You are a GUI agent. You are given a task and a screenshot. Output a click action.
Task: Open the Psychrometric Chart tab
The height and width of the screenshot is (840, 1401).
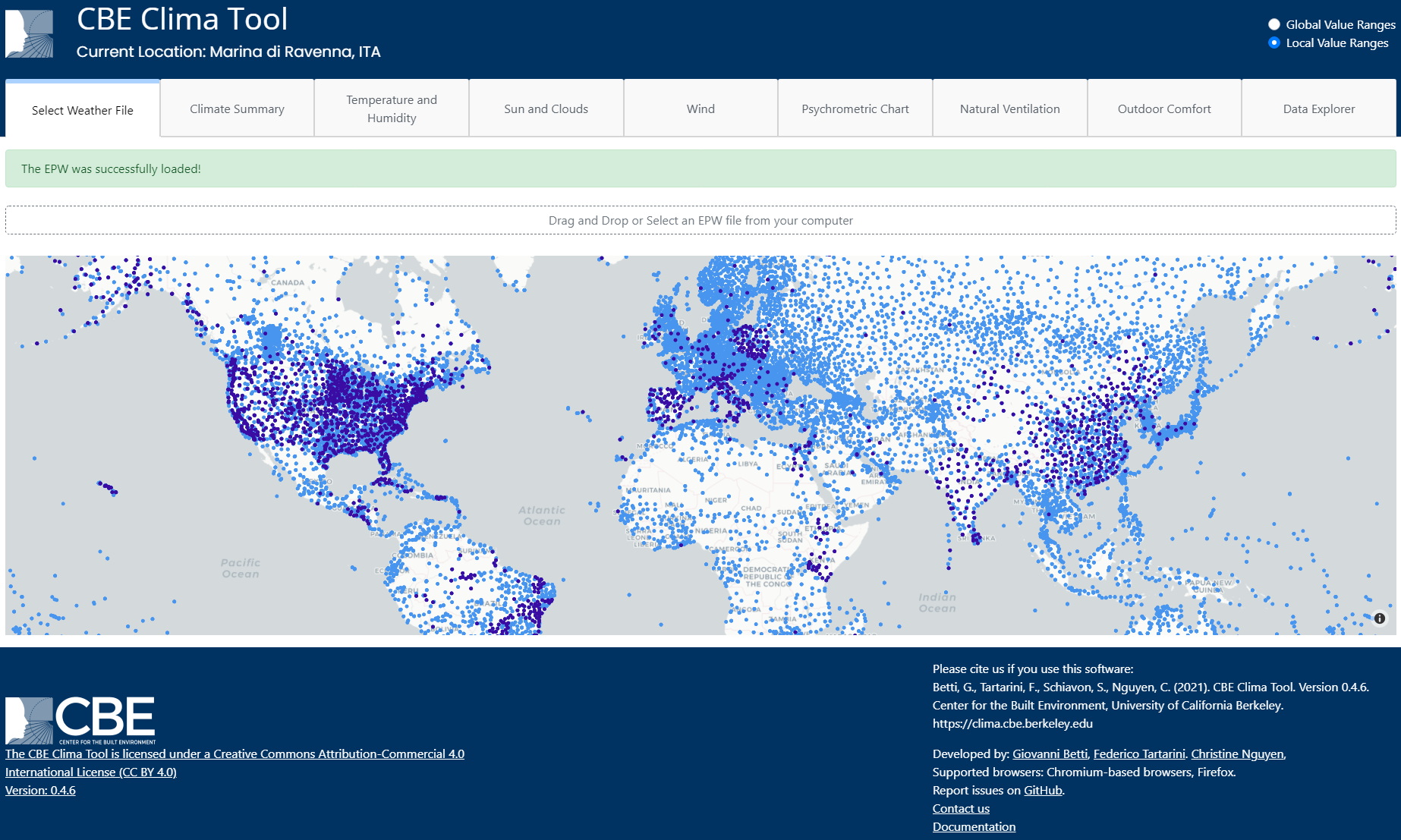[x=855, y=109]
